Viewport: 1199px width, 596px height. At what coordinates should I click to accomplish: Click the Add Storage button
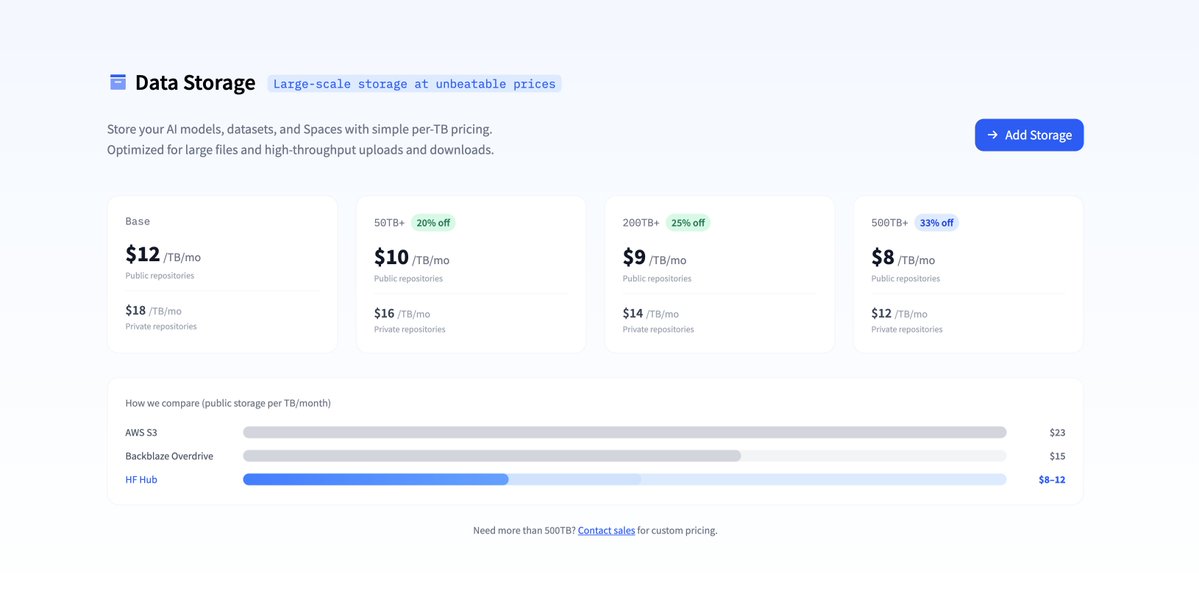[x=1028, y=135]
